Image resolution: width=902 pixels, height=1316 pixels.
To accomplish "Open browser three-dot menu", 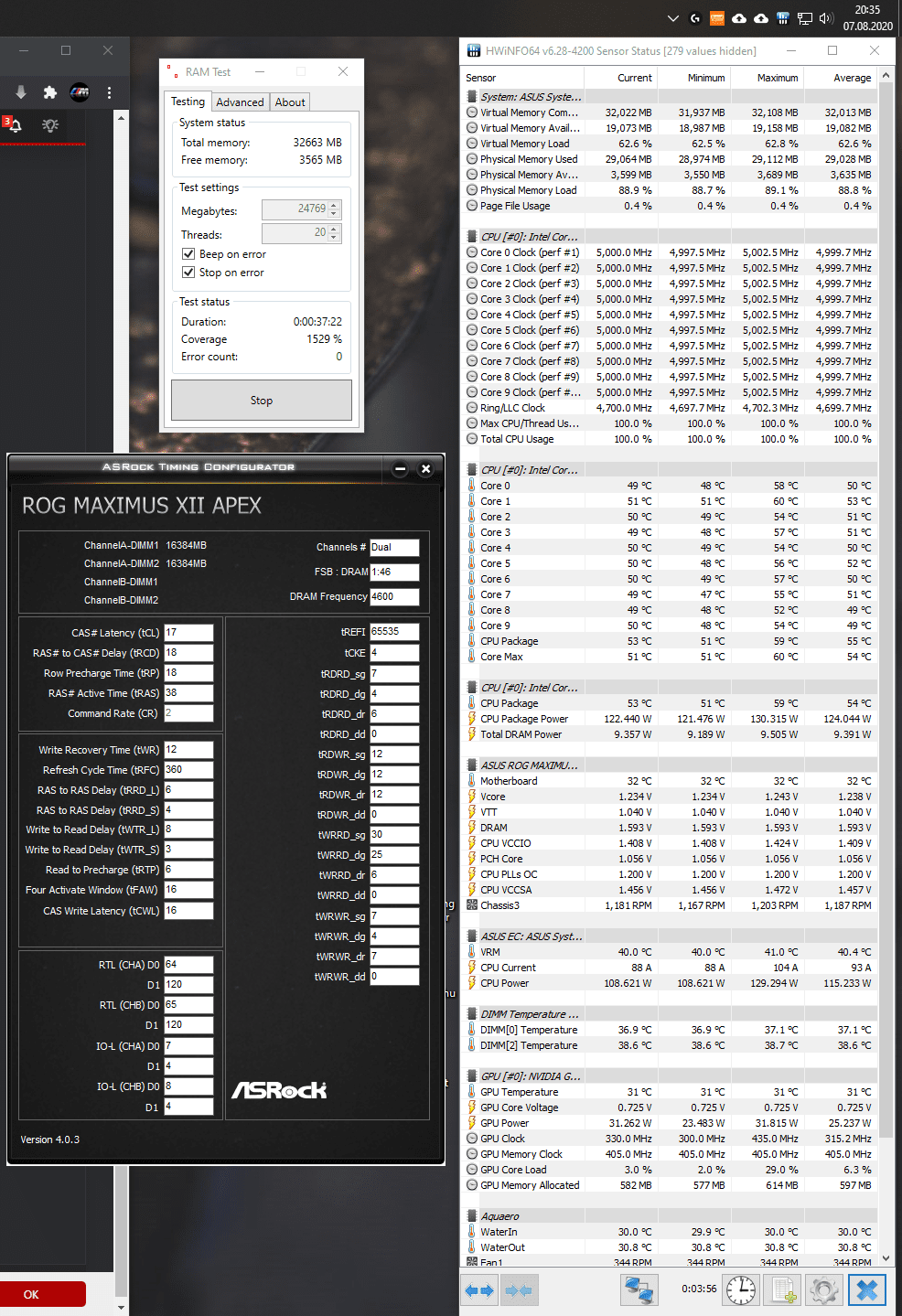I will [x=109, y=92].
